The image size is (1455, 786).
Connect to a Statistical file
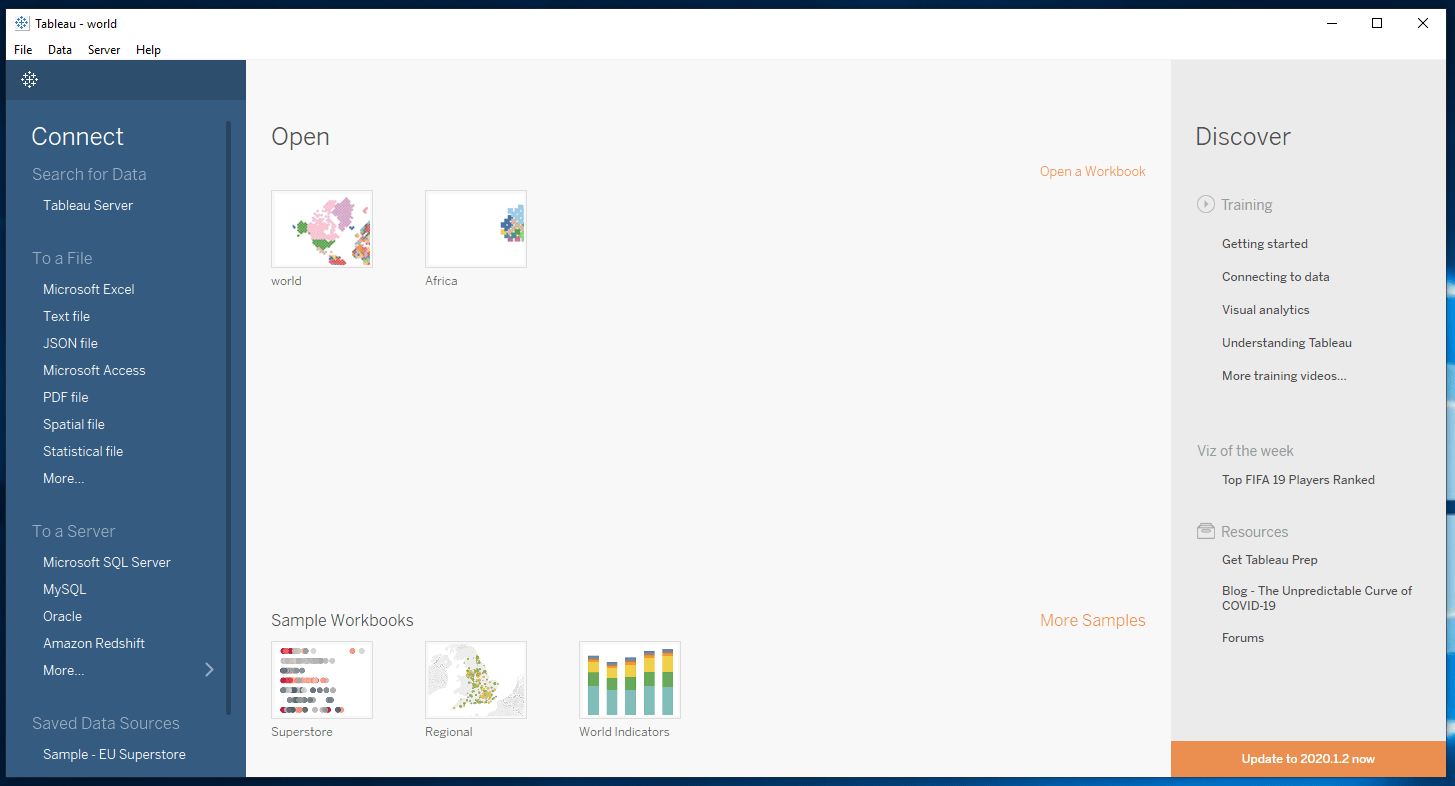83,451
